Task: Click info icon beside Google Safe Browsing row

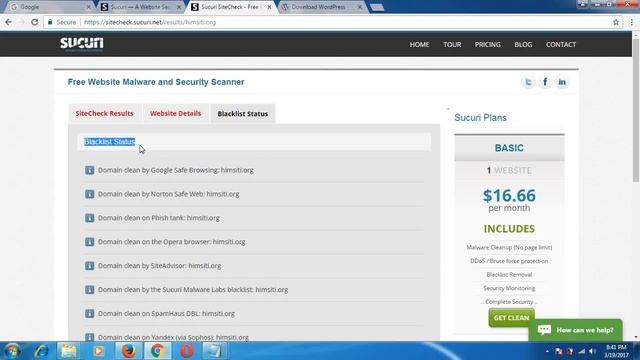Action: tap(89, 170)
